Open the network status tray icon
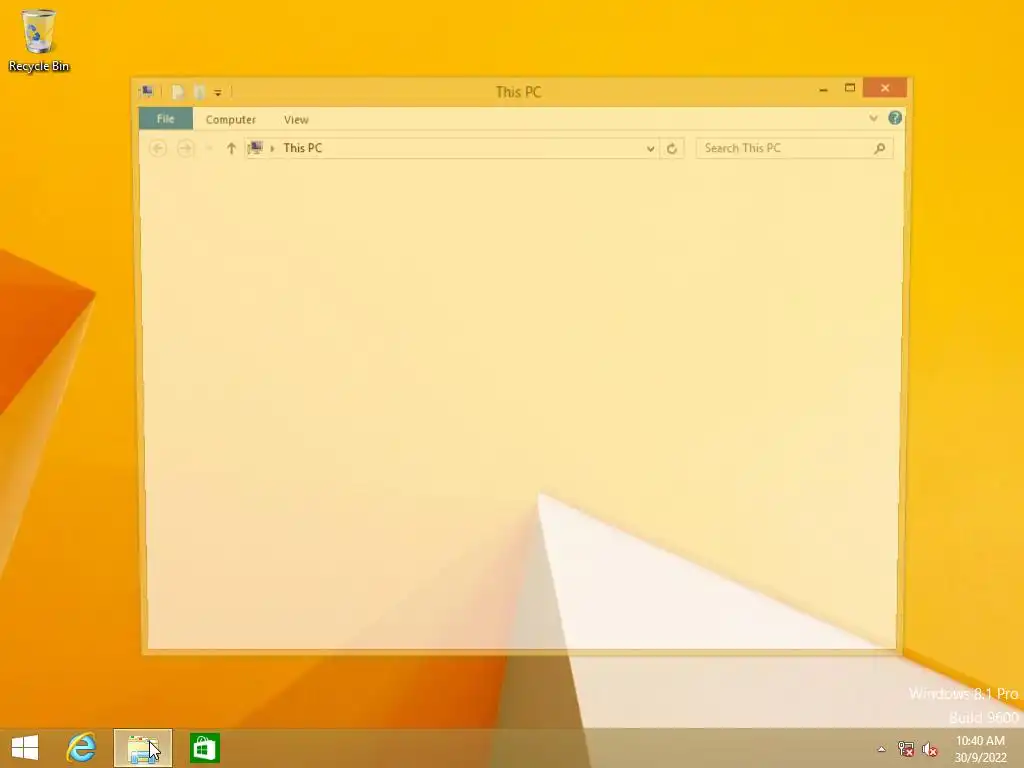1024x768 pixels. [x=905, y=749]
